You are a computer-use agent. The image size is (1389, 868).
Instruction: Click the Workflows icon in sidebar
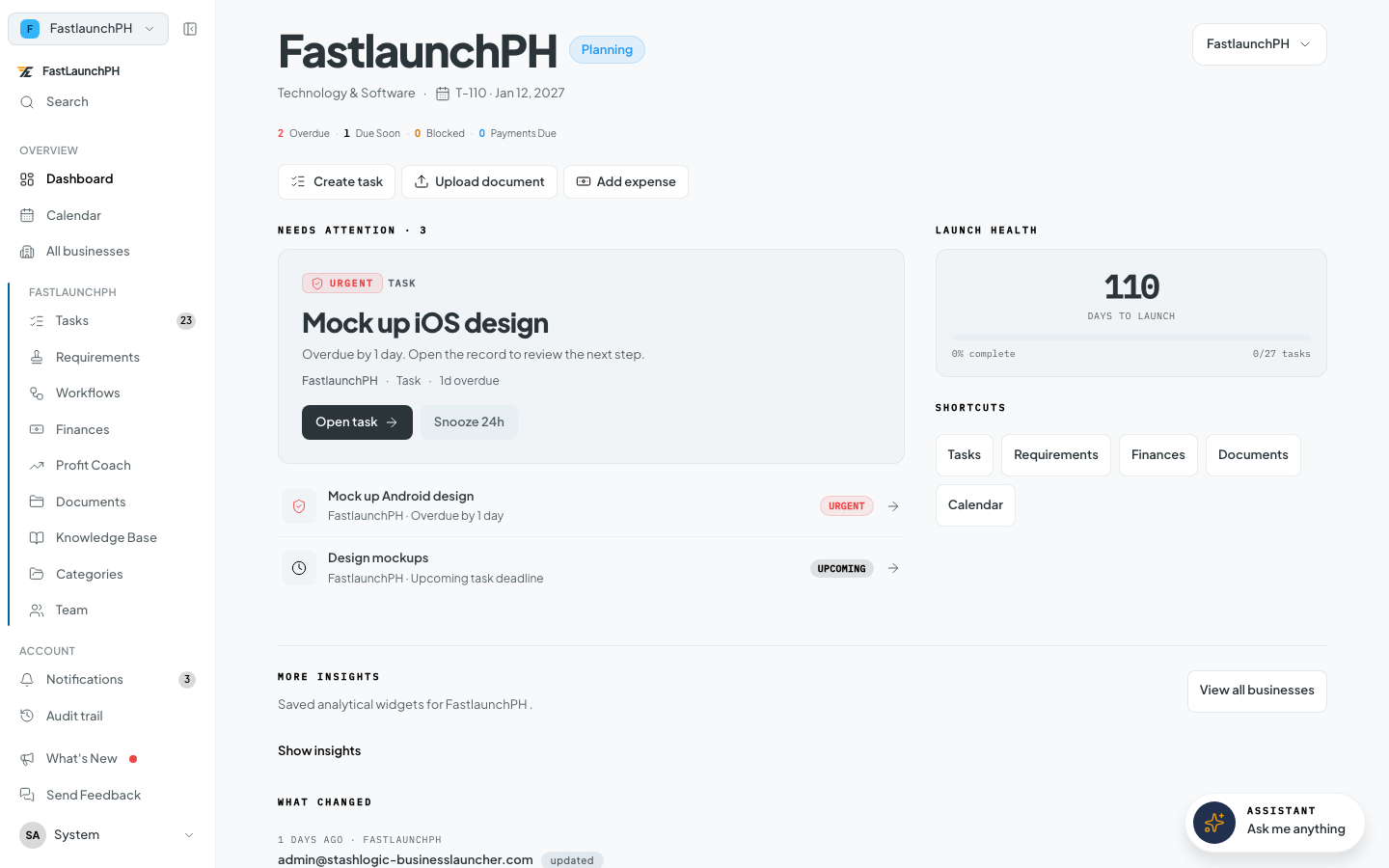[x=37, y=393]
